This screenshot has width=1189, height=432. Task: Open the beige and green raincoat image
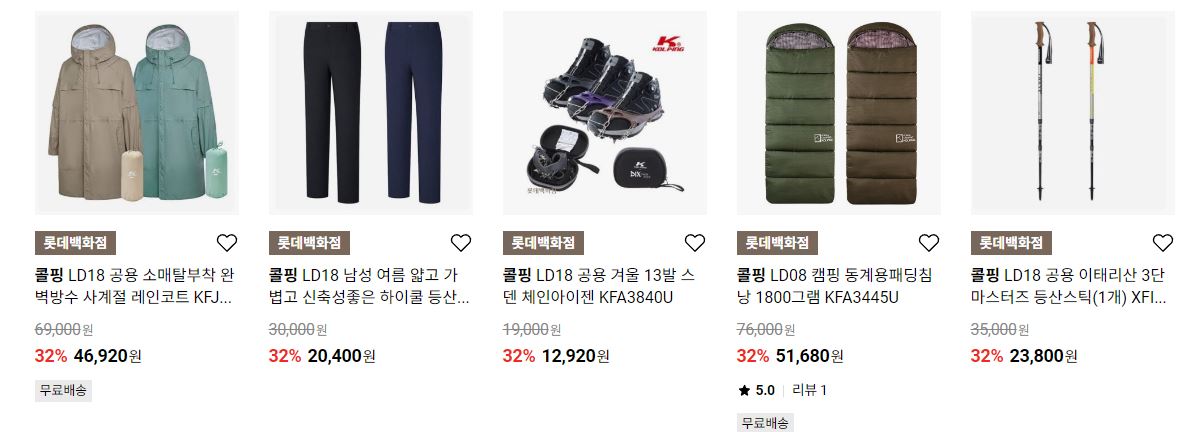click(136, 113)
